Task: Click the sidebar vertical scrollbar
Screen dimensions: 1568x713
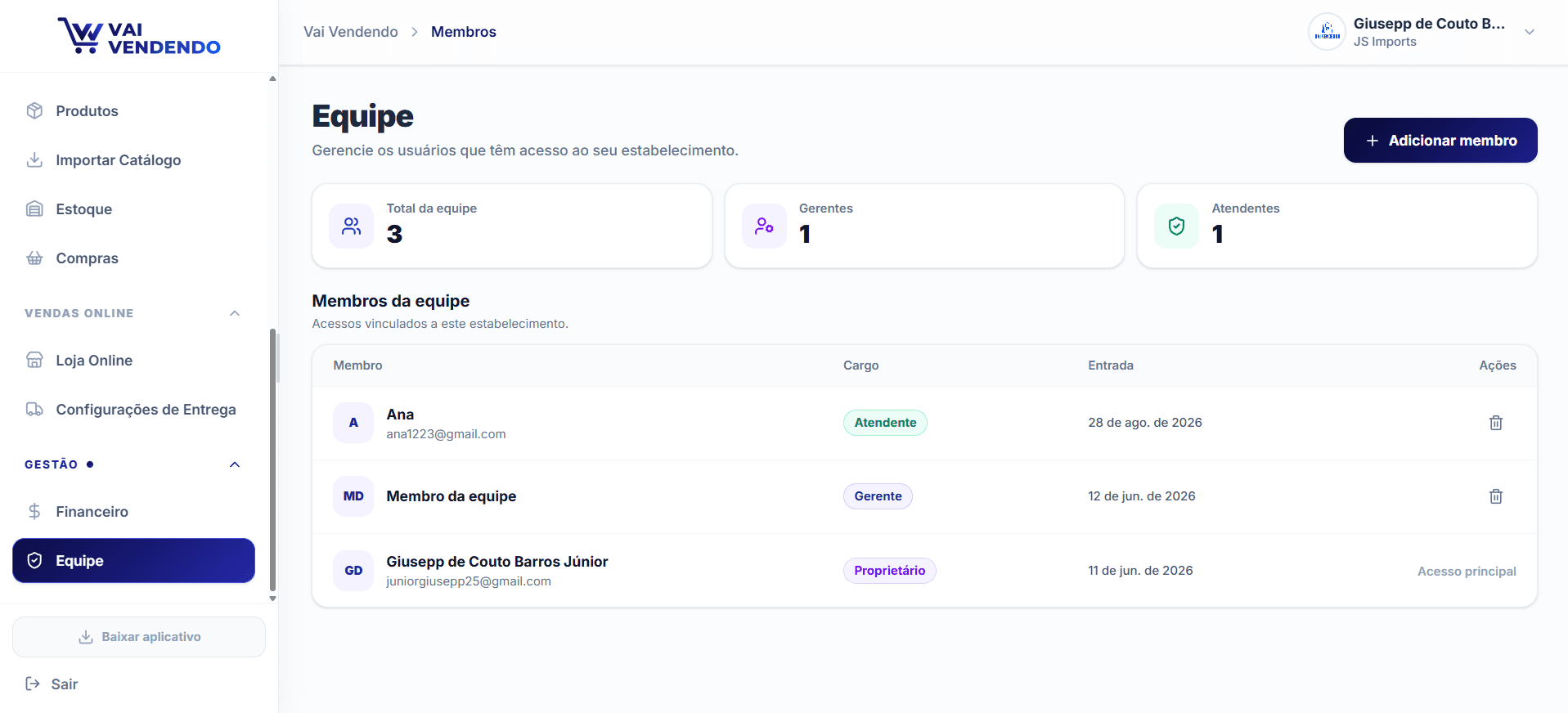Action: (273, 458)
